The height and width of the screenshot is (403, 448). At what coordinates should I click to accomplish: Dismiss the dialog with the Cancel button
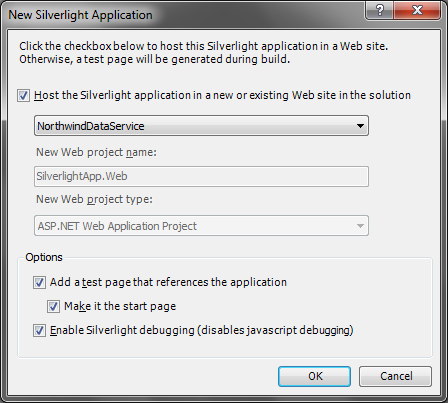(396, 376)
